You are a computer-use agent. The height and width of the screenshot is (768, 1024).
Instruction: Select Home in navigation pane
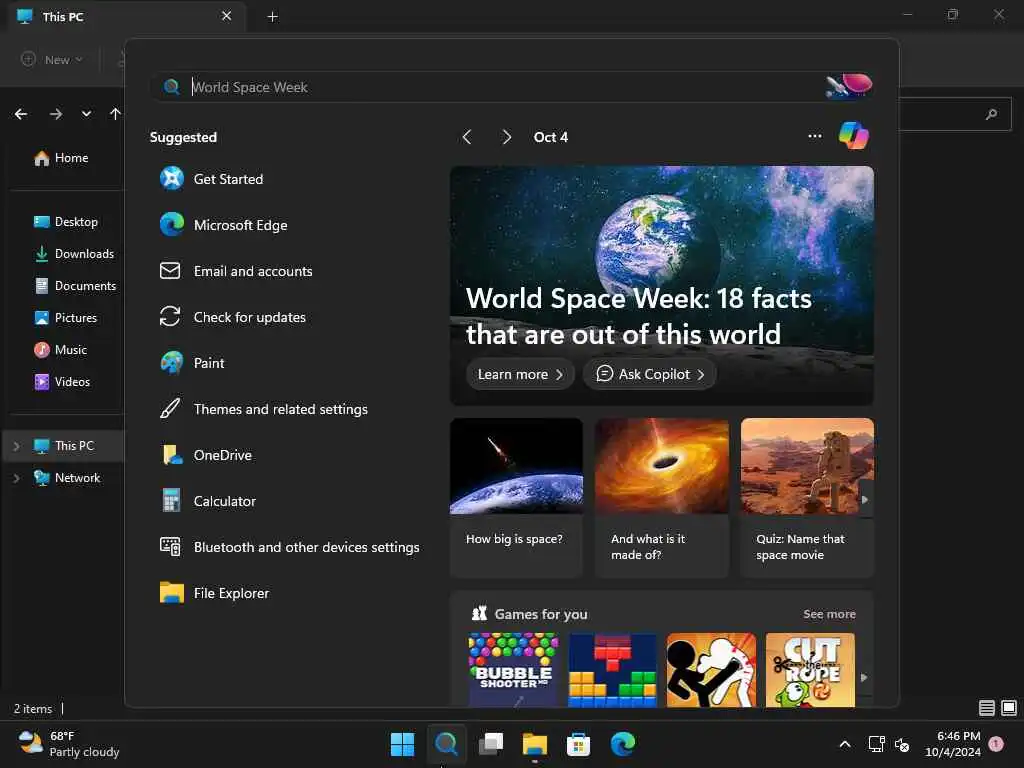click(x=61, y=158)
